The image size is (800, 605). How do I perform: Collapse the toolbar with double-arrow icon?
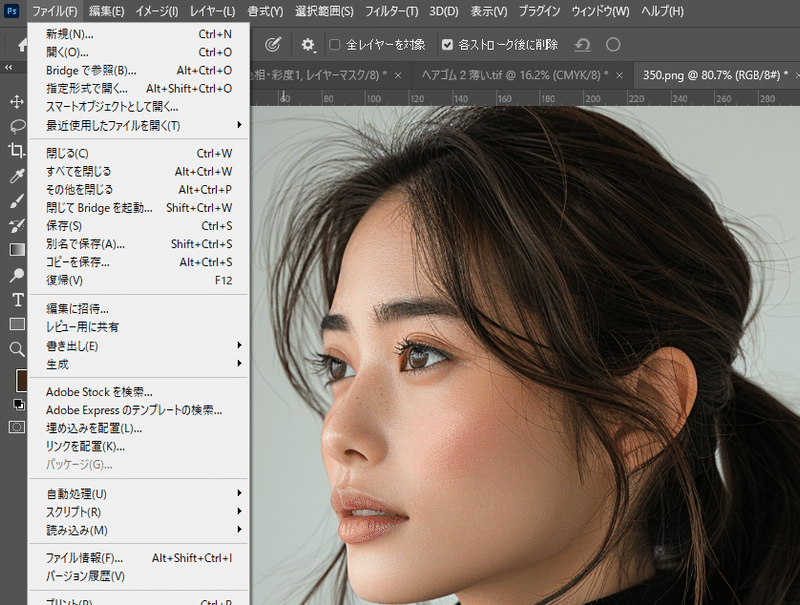tap(9, 67)
